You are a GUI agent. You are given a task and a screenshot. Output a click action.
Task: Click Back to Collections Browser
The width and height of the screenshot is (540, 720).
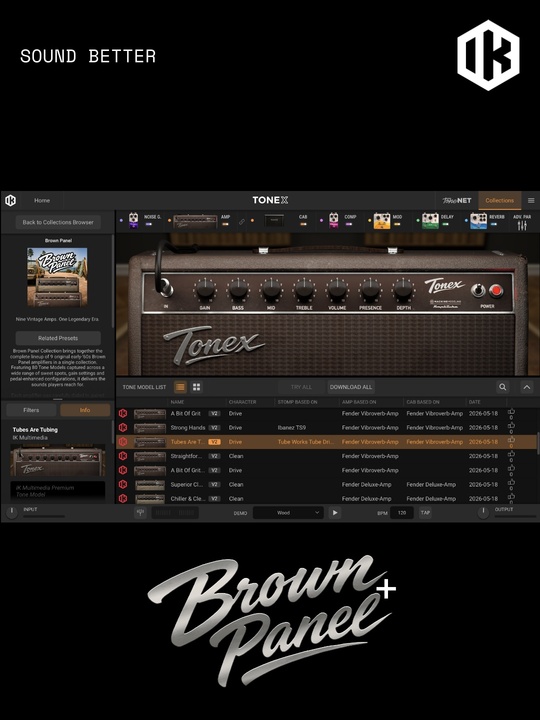[58, 222]
